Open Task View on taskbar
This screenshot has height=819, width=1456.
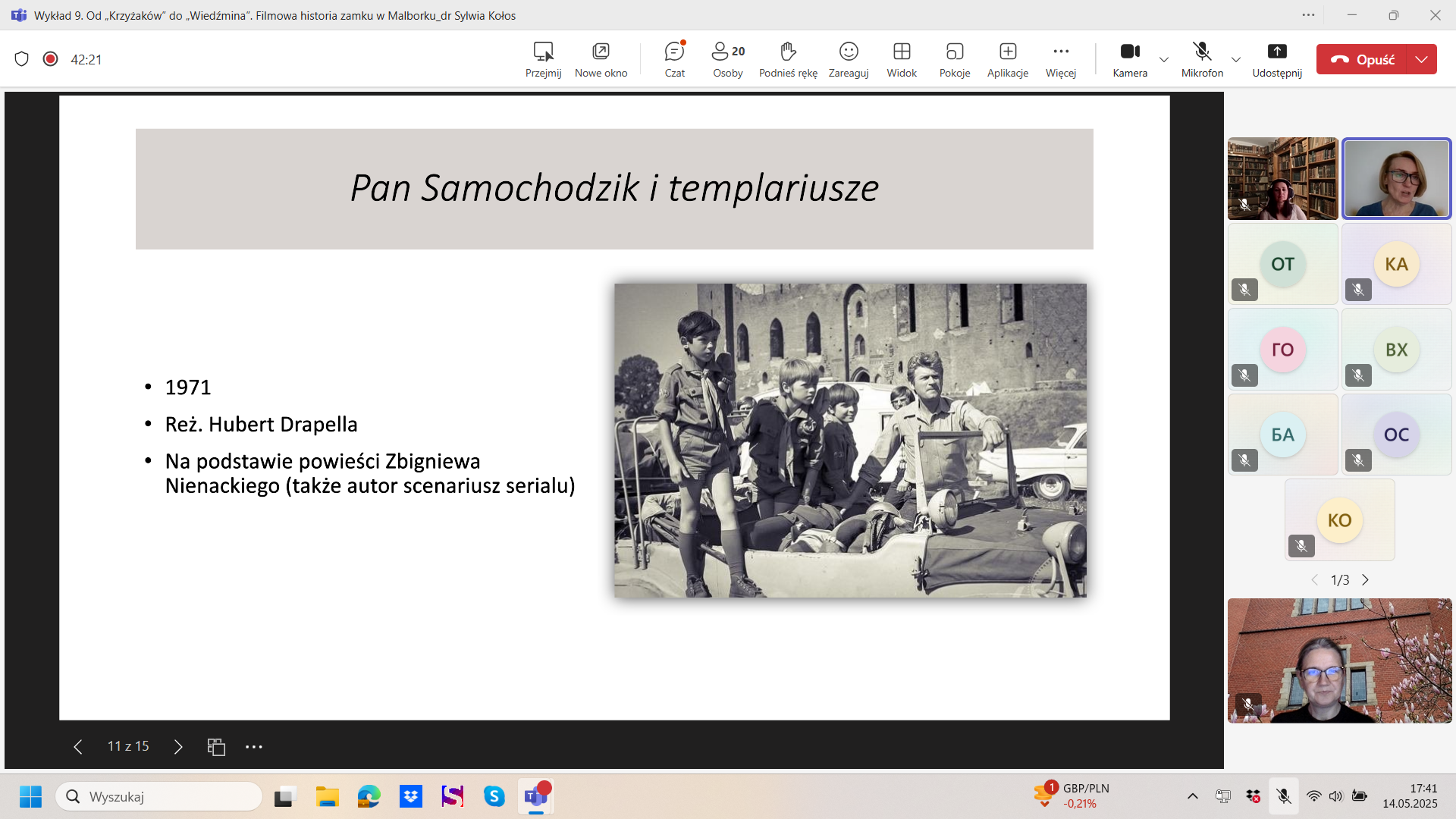[x=284, y=796]
